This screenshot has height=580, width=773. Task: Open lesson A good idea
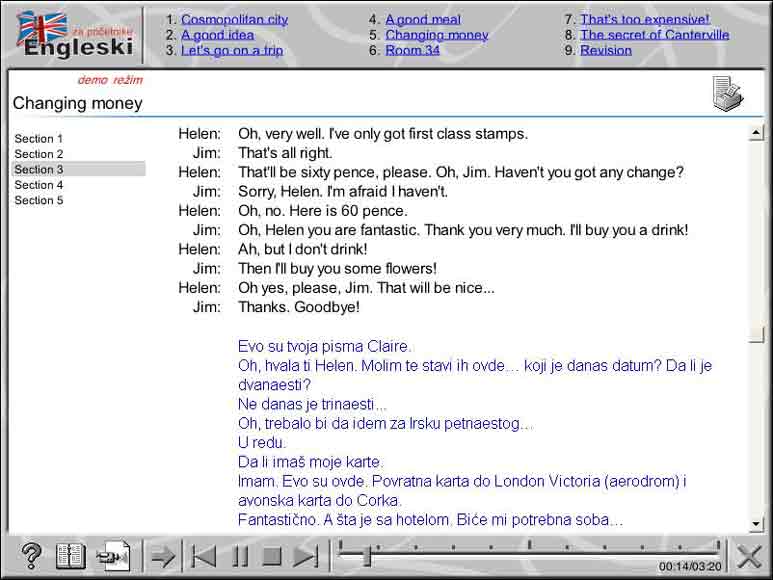pyautogui.click(x=217, y=35)
